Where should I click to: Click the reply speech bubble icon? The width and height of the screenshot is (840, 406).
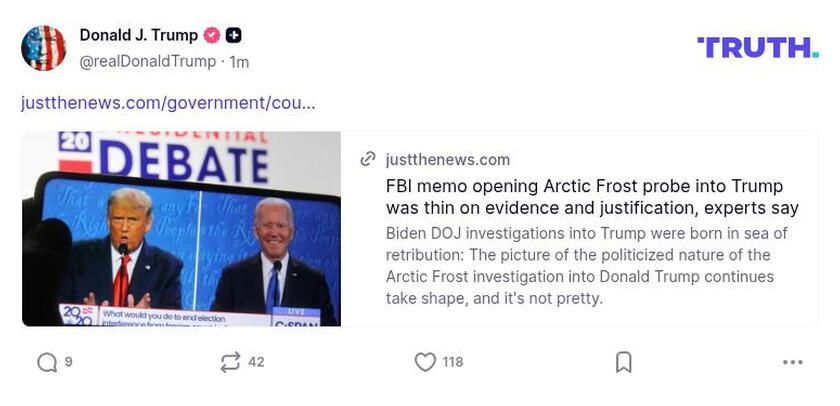coord(46,362)
